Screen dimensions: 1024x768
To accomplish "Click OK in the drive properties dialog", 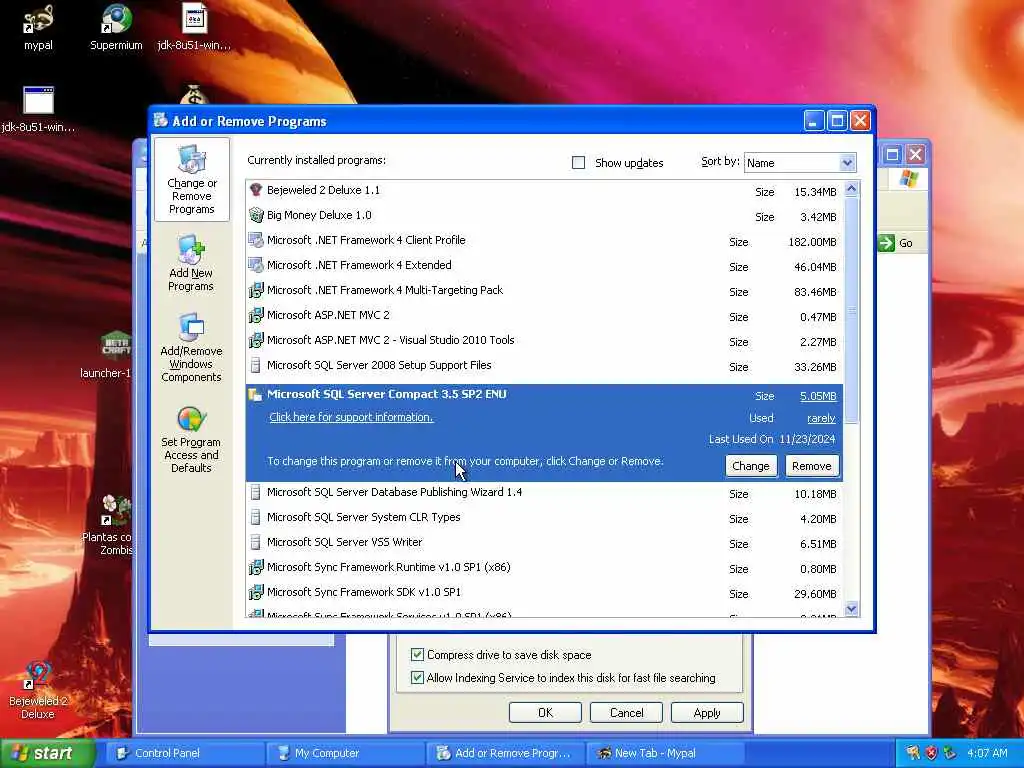I will pos(545,712).
